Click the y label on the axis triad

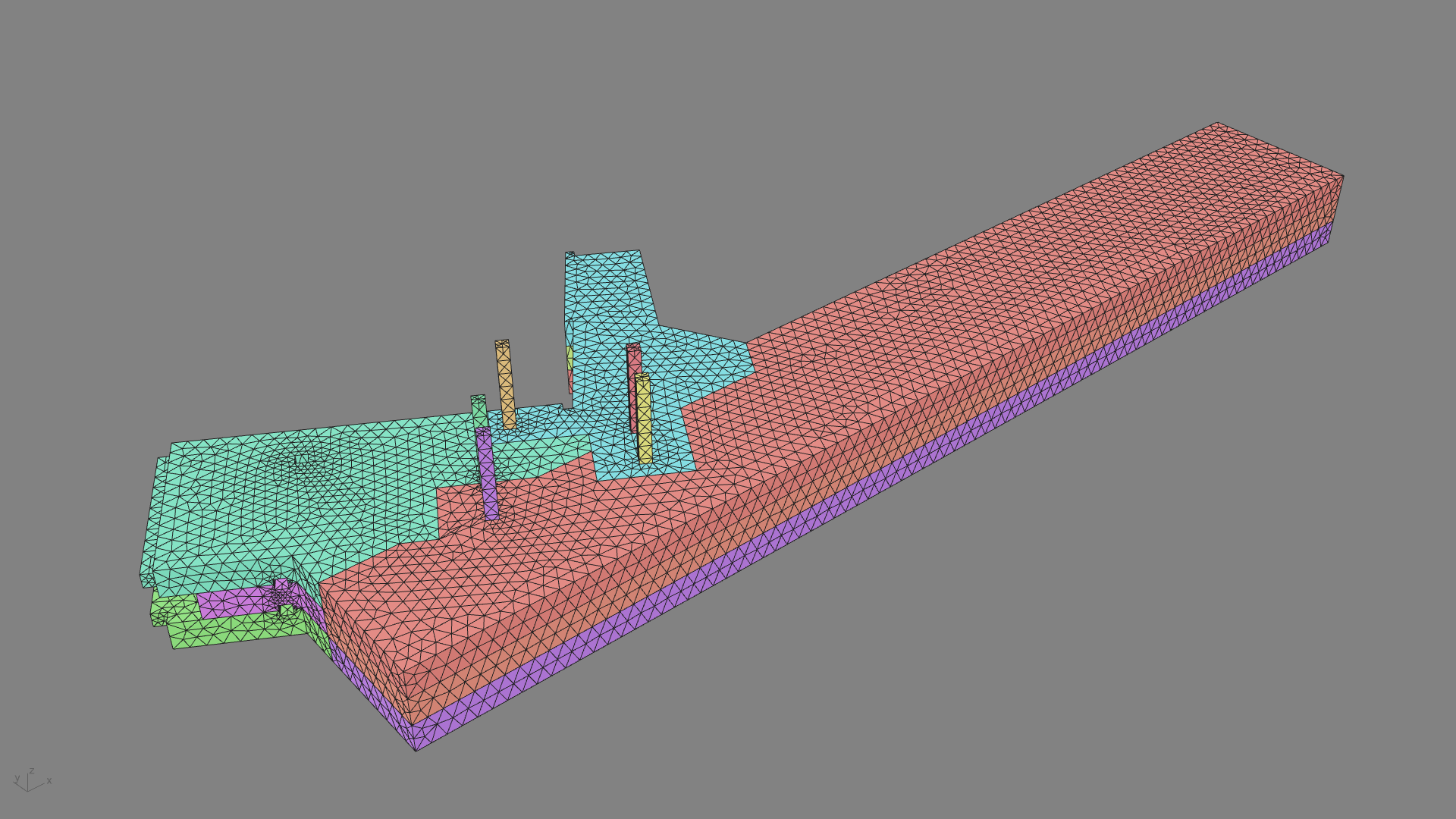pos(17,779)
